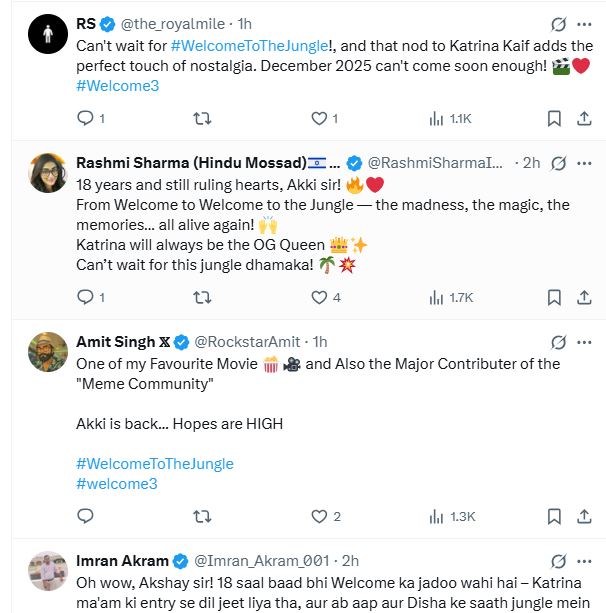Click Grok icon on Rashmi Sharma's tweet
This screenshot has height=613, width=606.
[559, 162]
